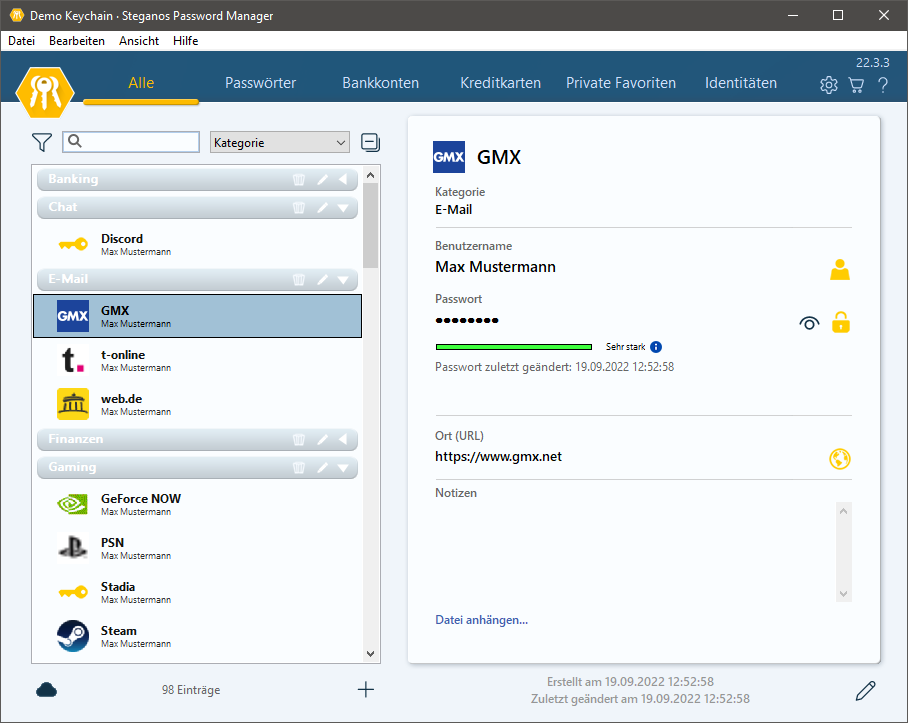Click the green password strength bar
Screen dimensions: 908x723
[x=514, y=347]
